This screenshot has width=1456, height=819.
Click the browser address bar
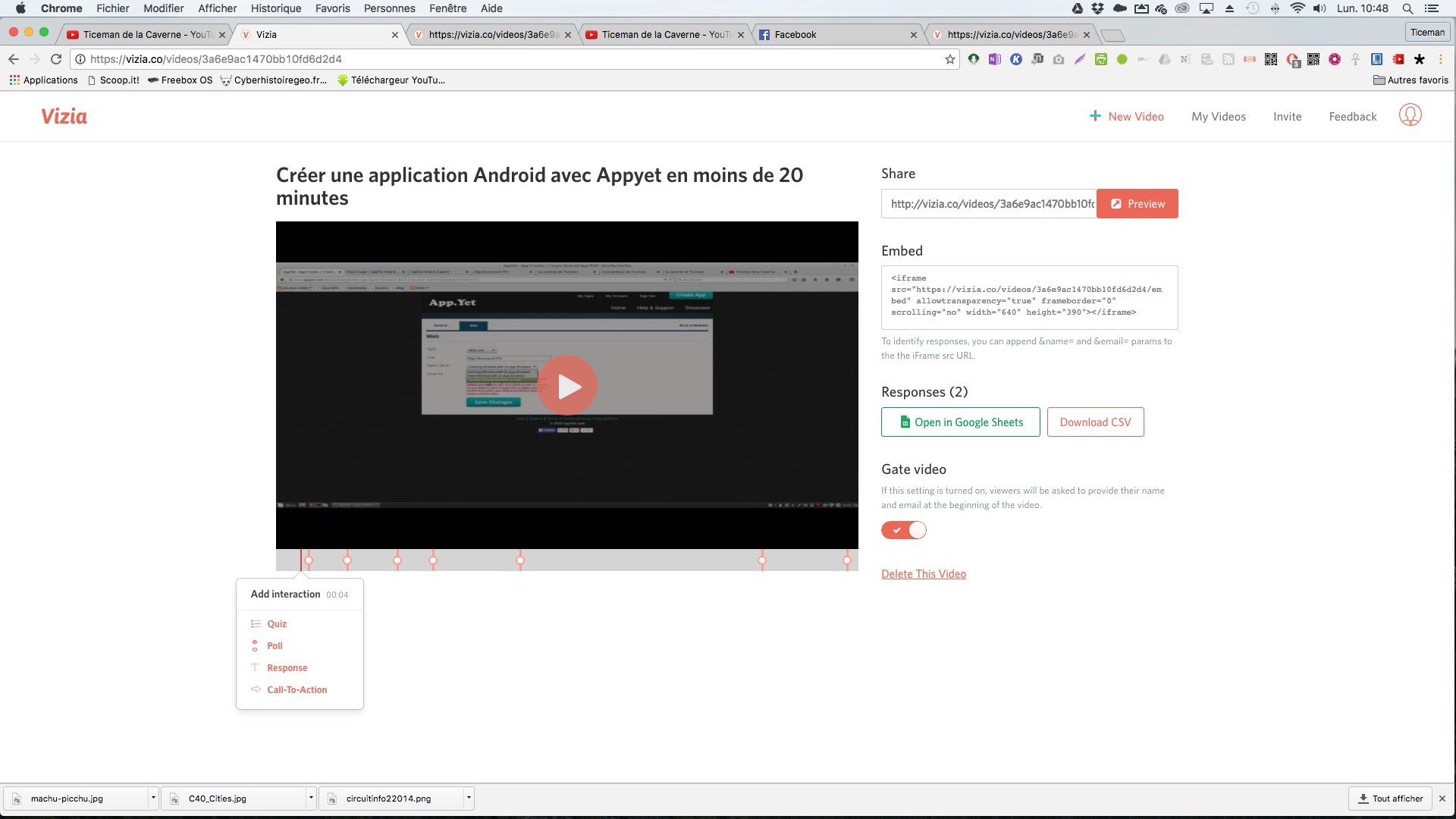point(516,59)
